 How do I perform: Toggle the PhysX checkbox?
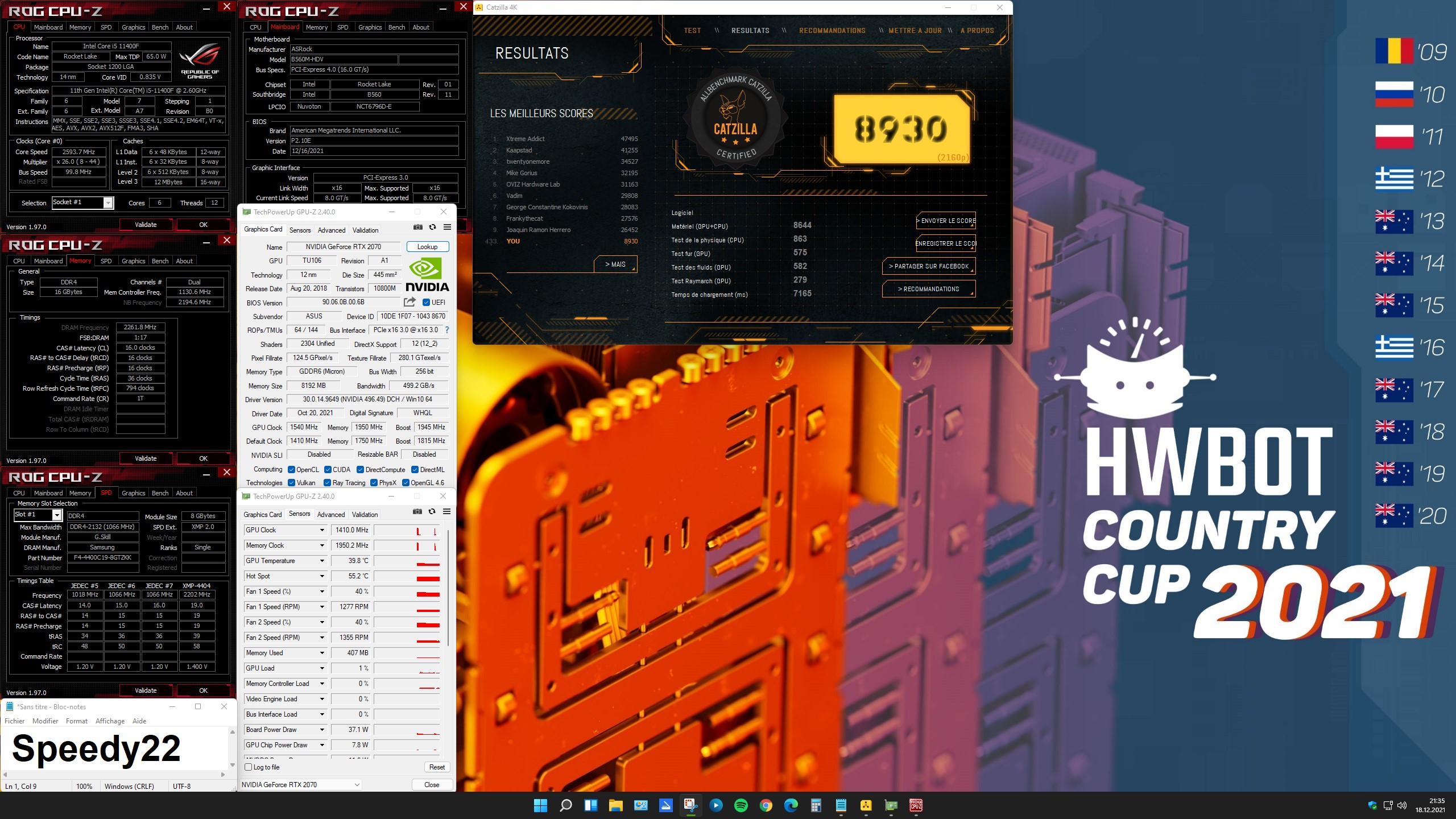point(374,482)
